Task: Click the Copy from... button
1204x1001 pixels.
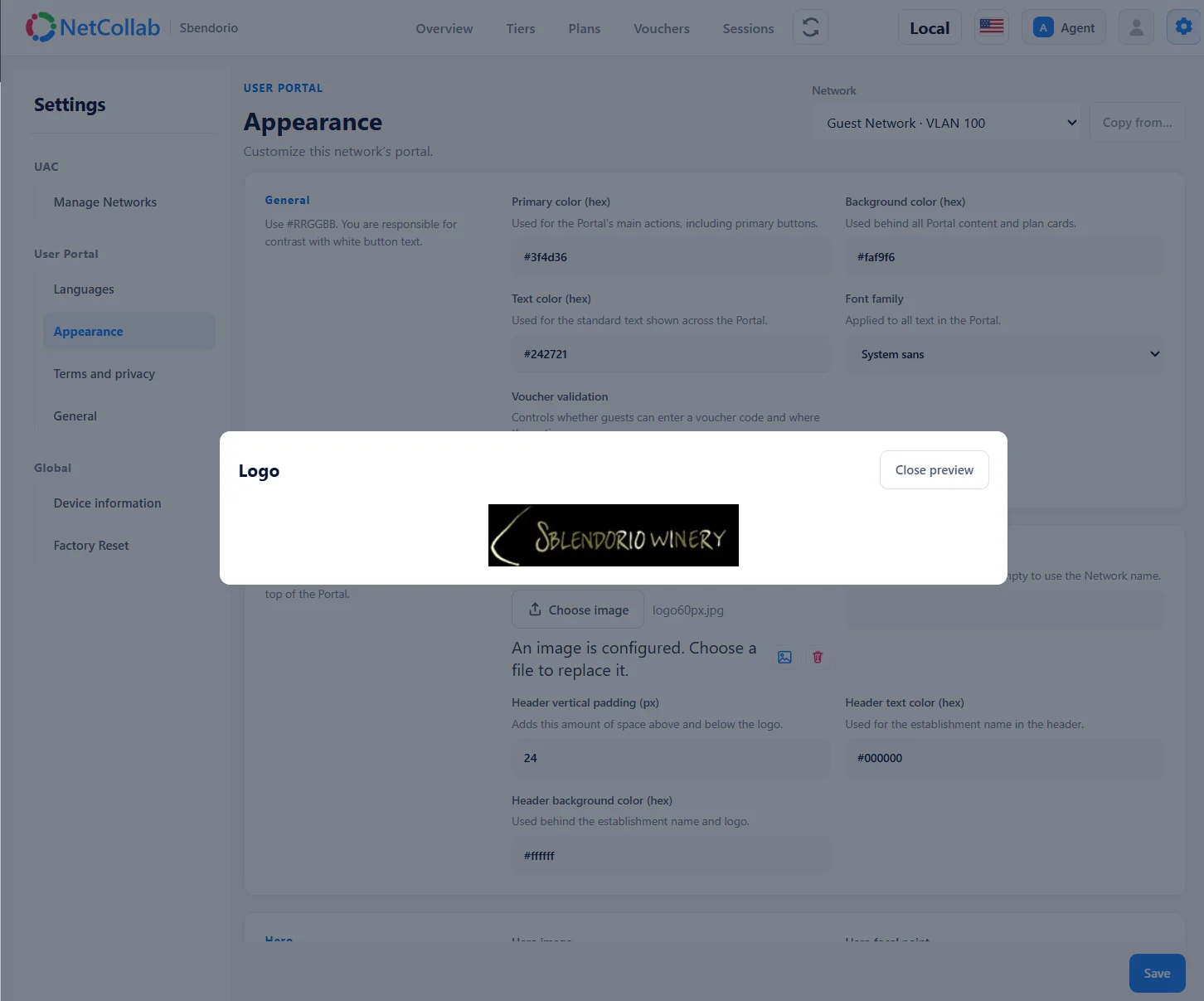Action: [x=1137, y=123]
